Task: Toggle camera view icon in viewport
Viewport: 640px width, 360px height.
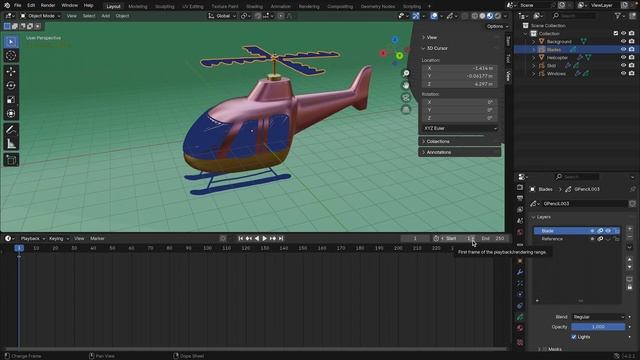Action: [406, 98]
